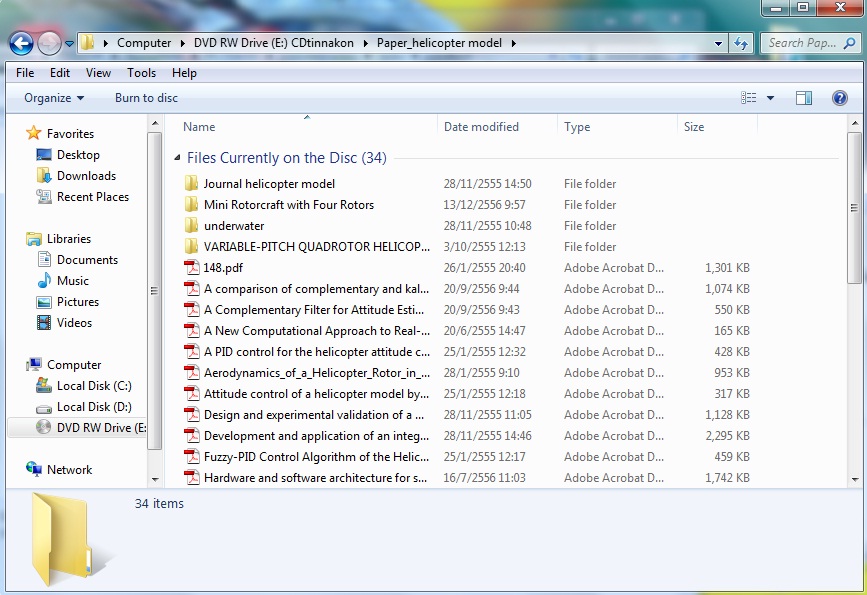Viewport: 867px width, 595px height.
Task: Open the address bar history dropdown
Action: (719, 43)
